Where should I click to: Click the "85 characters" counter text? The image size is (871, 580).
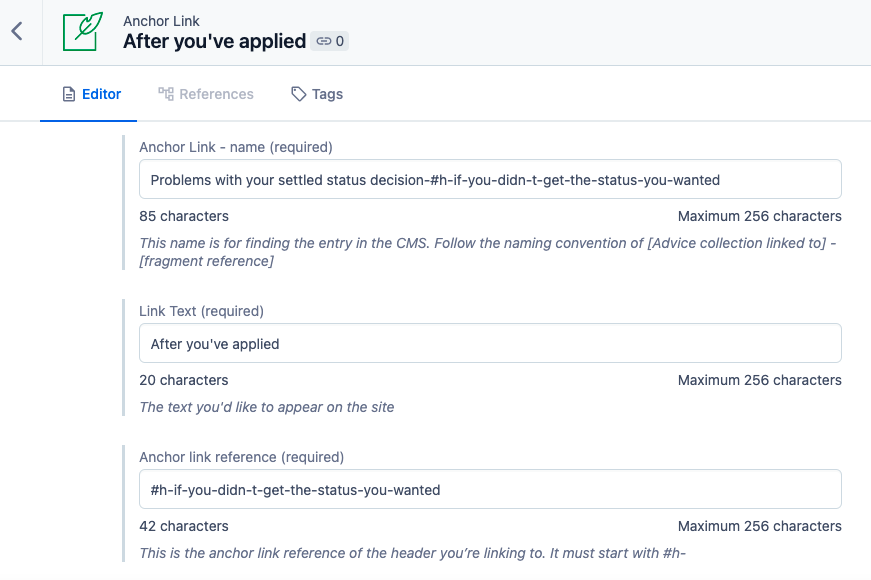pos(184,216)
